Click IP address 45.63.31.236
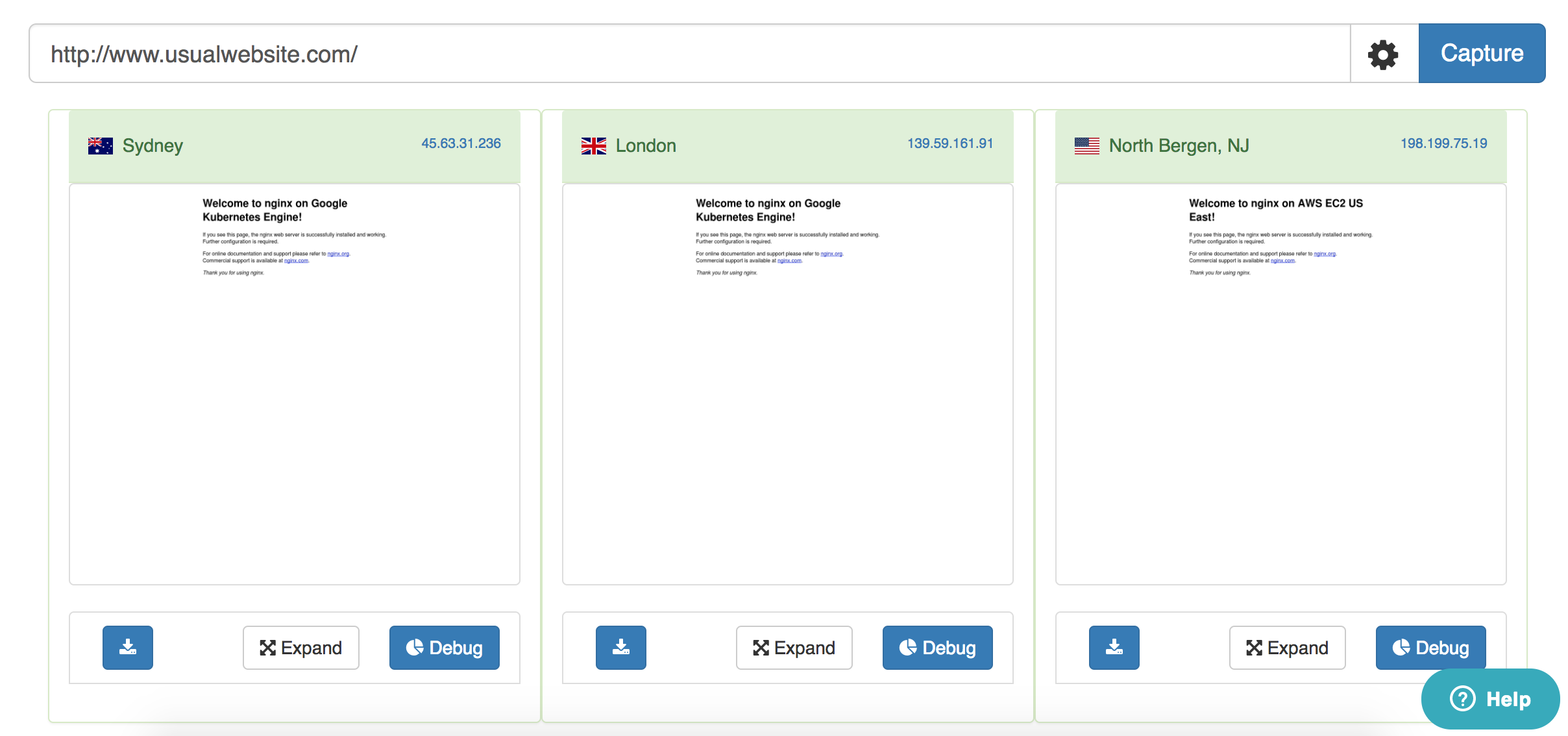Image resolution: width=1568 pixels, height=736 pixels. [x=461, y=143]
